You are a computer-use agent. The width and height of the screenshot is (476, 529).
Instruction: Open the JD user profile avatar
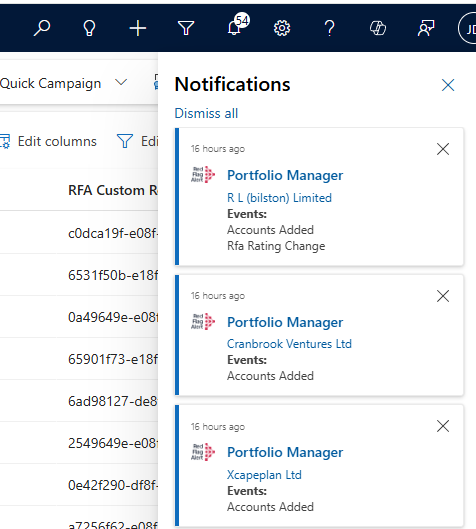pos(467,28)
